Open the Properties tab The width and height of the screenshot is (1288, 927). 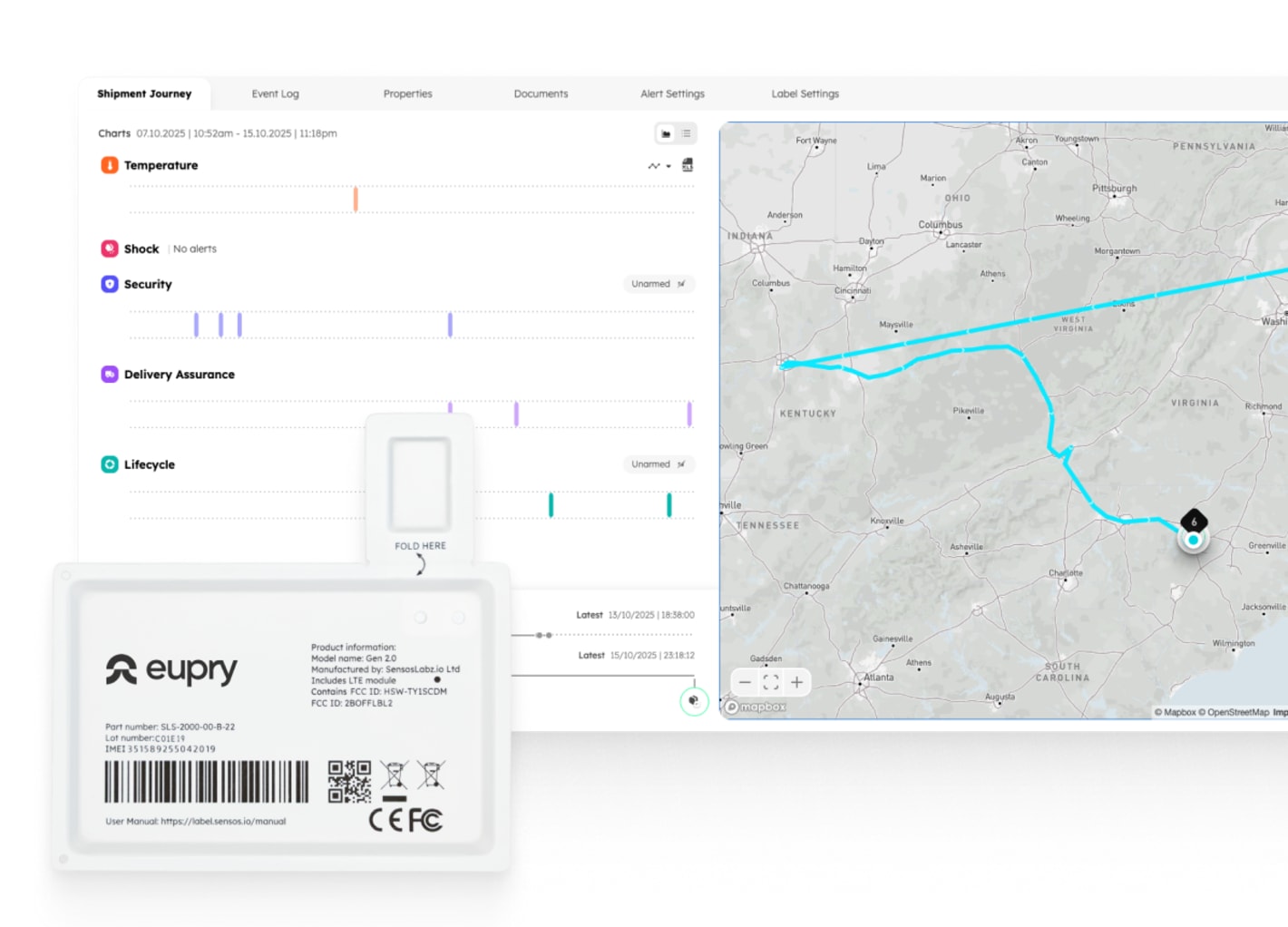tap(407, 93)
